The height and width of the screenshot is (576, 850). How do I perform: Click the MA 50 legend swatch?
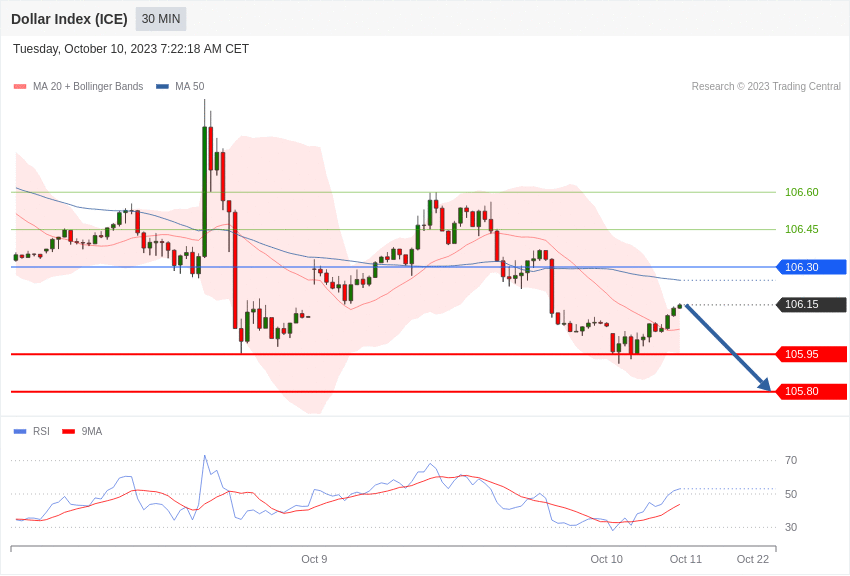(x=163, y=87)
